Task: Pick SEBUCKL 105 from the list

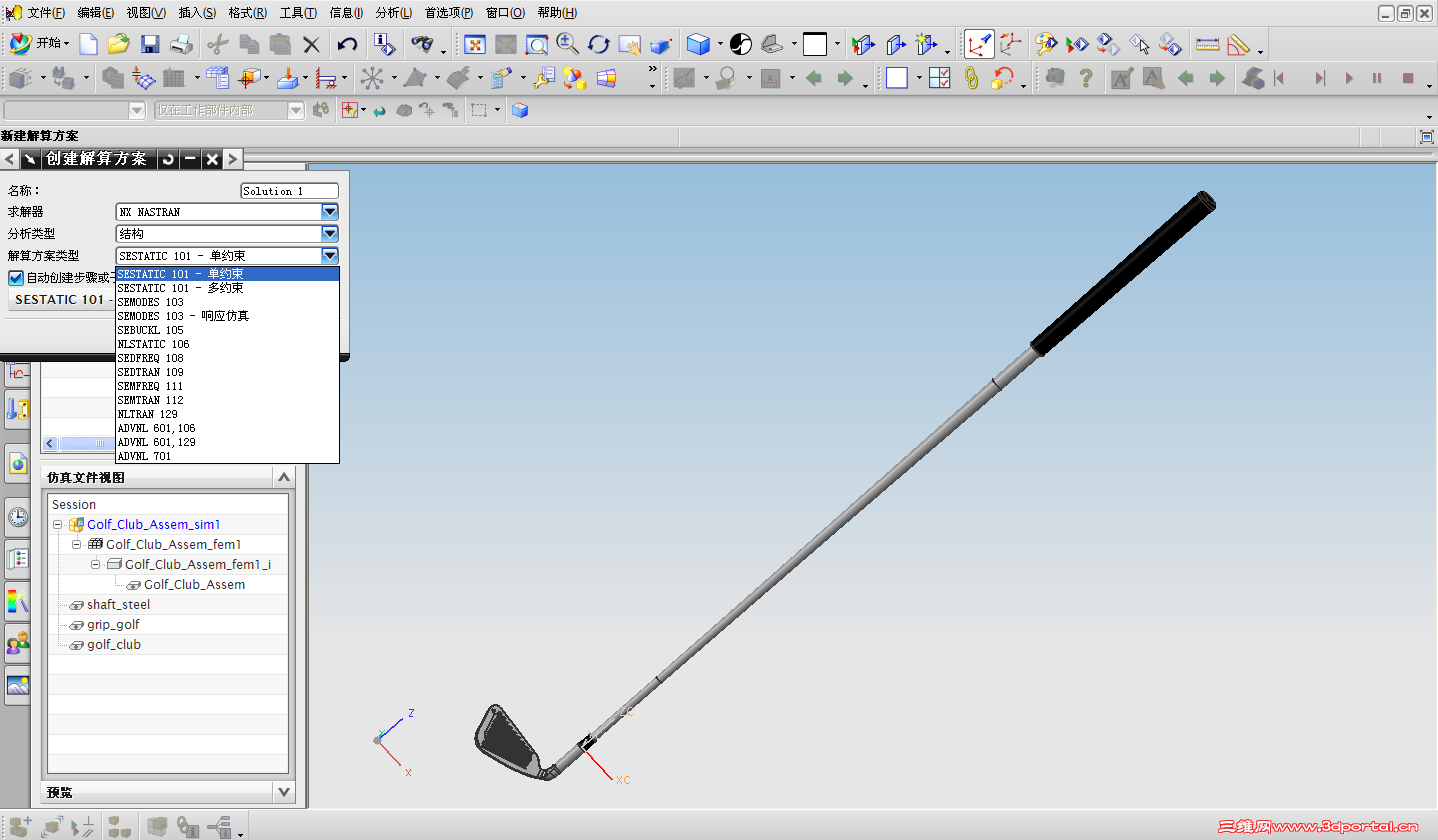Action: [228, 330]
